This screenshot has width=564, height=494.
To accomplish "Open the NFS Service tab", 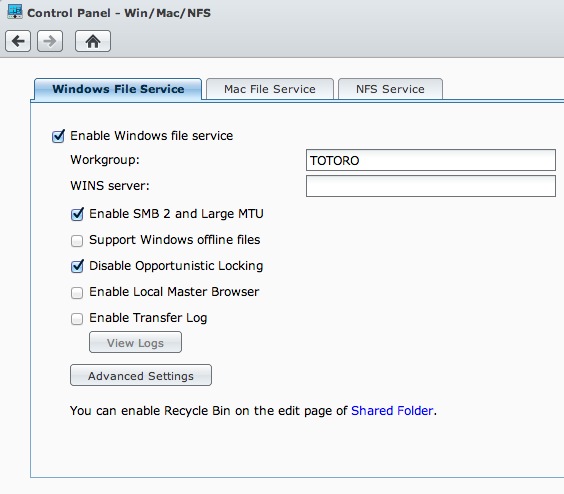I will (x=390, y=89).
